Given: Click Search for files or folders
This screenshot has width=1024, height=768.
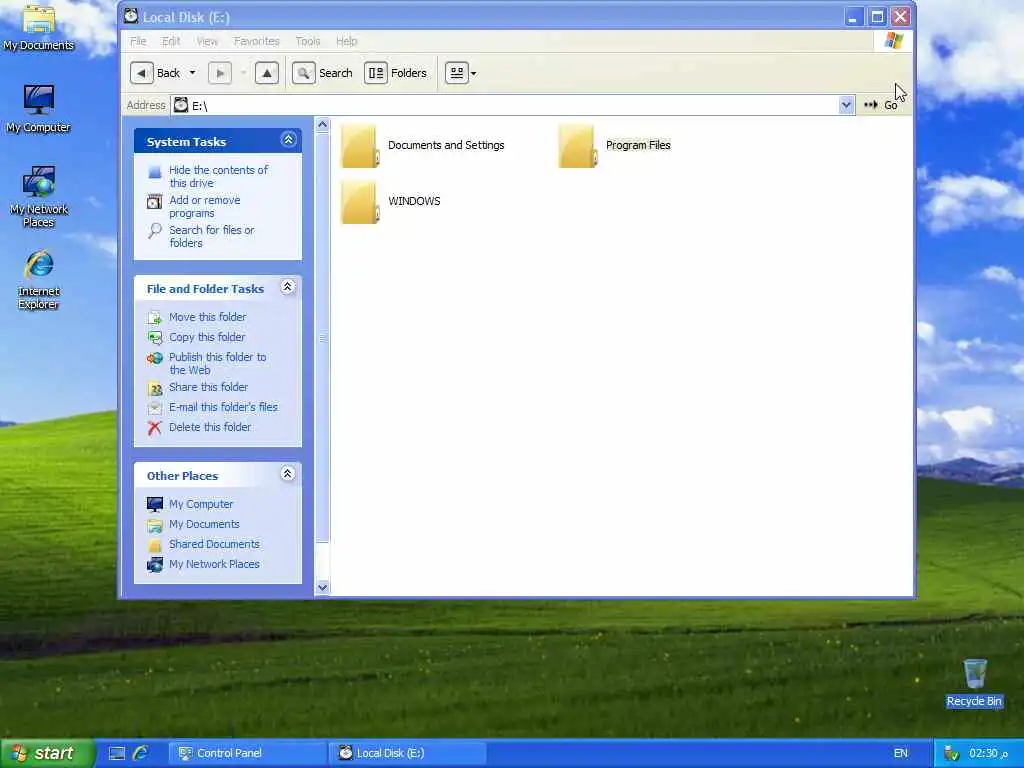Looking at the screenshot, I should (x=211, y=236).
